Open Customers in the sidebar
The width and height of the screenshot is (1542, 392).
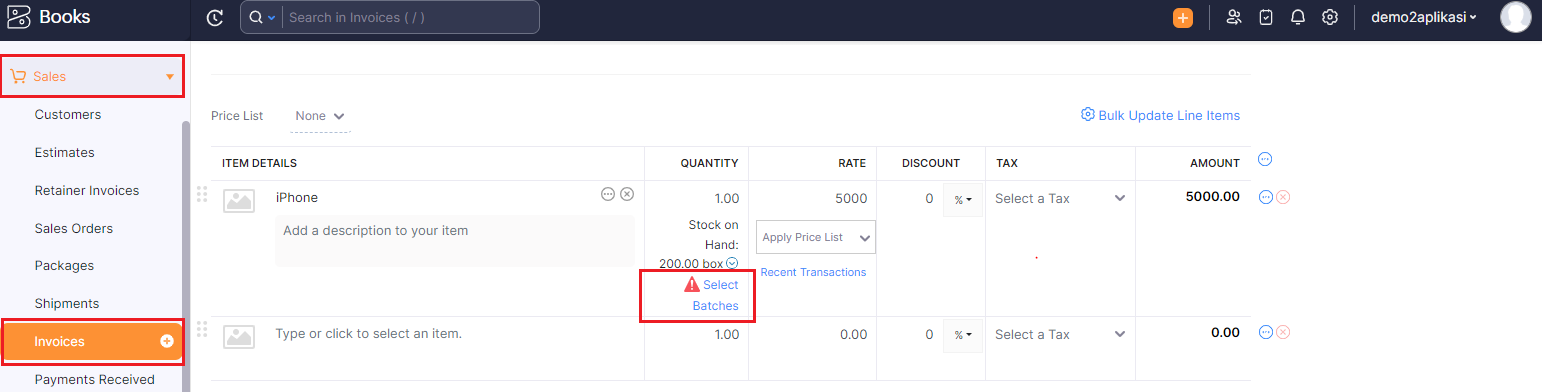click(x=68, y=114)
